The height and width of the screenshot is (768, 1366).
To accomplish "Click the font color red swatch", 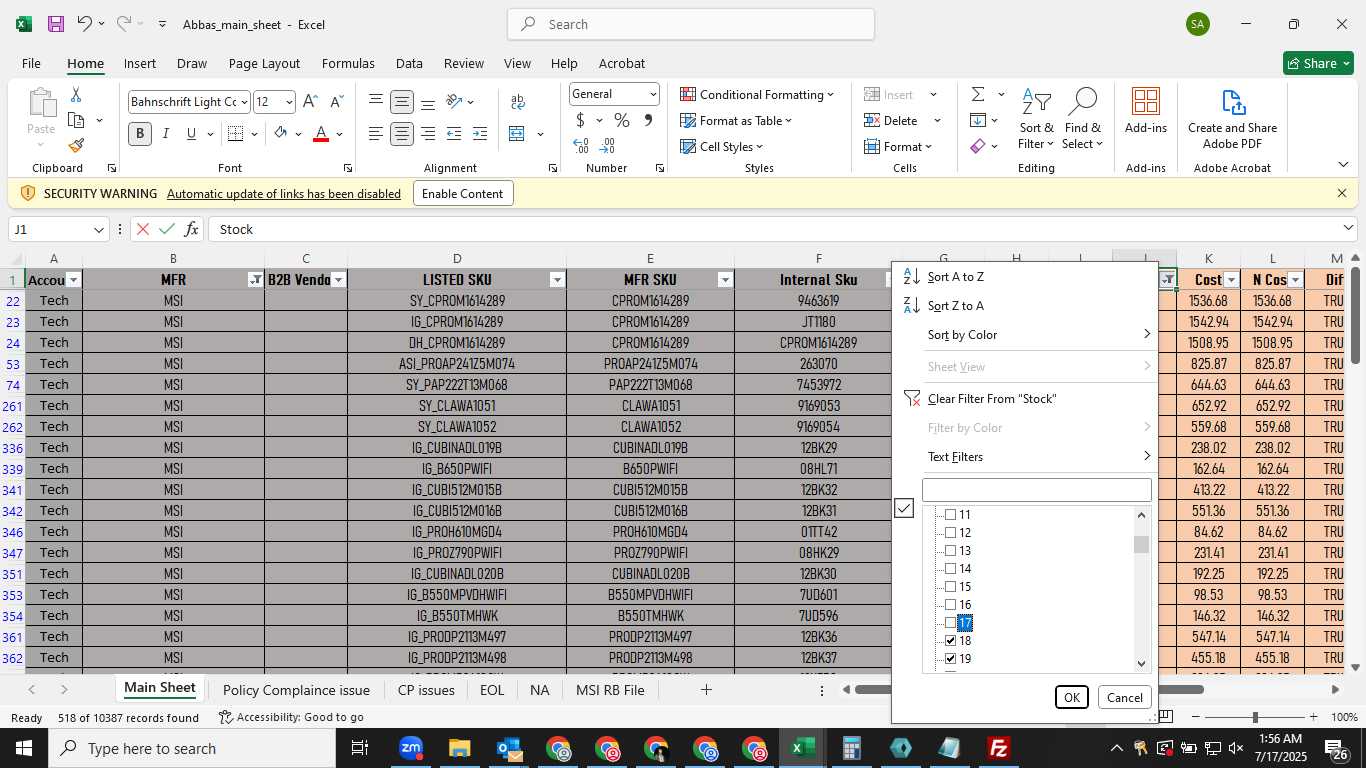I will pos(321,134).
